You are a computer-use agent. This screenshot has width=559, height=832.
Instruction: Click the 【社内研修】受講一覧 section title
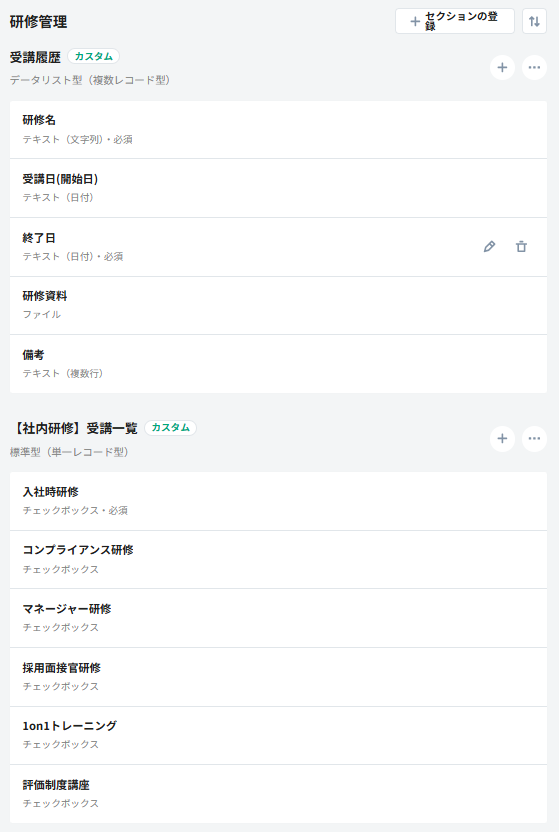(x=74, y=428)
